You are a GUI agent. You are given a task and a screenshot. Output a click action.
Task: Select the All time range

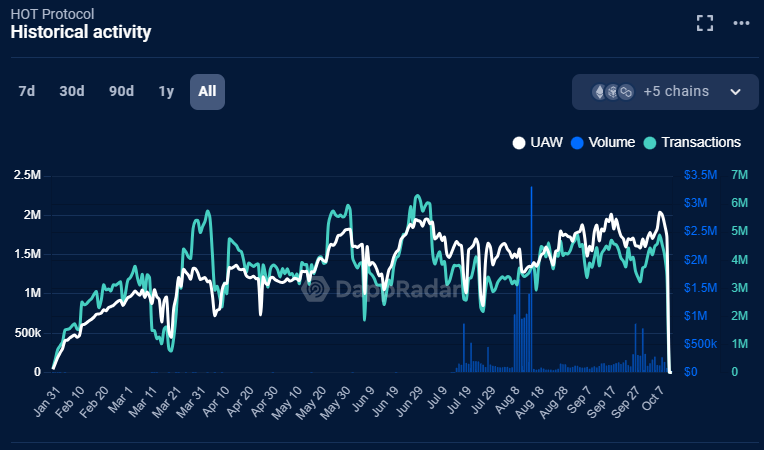(207, 91)
